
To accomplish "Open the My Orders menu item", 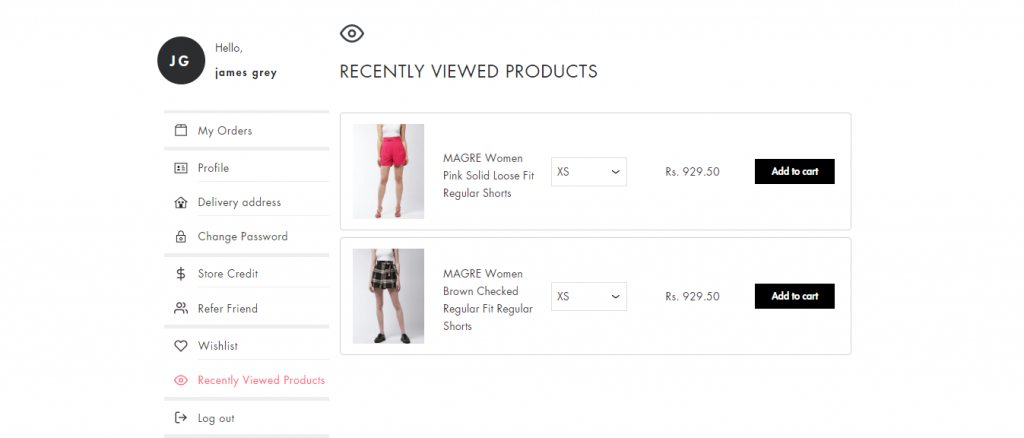I will [247, 131].
